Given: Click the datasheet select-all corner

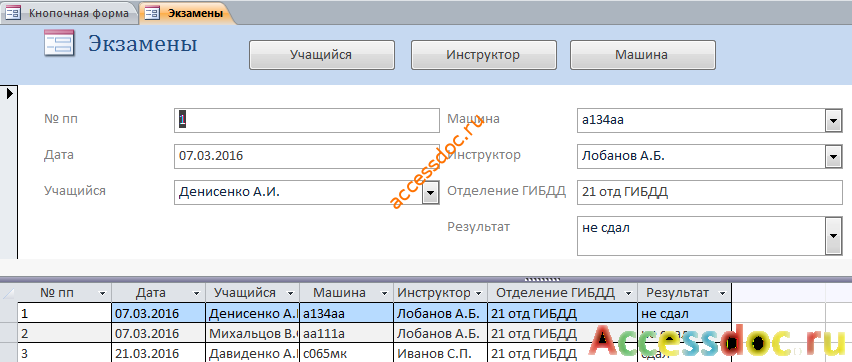Looking at the screenshot, I should click(x=9, y=293).
